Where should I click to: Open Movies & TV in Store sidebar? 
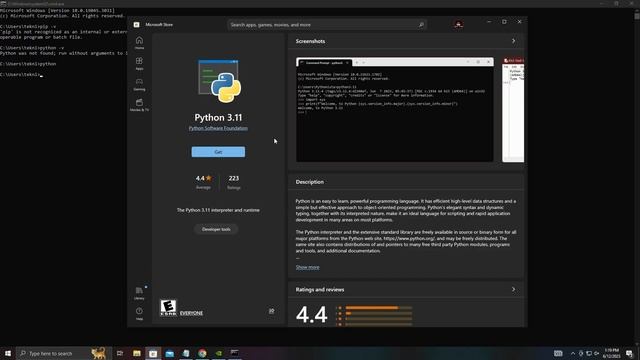[x=139, y=105]
